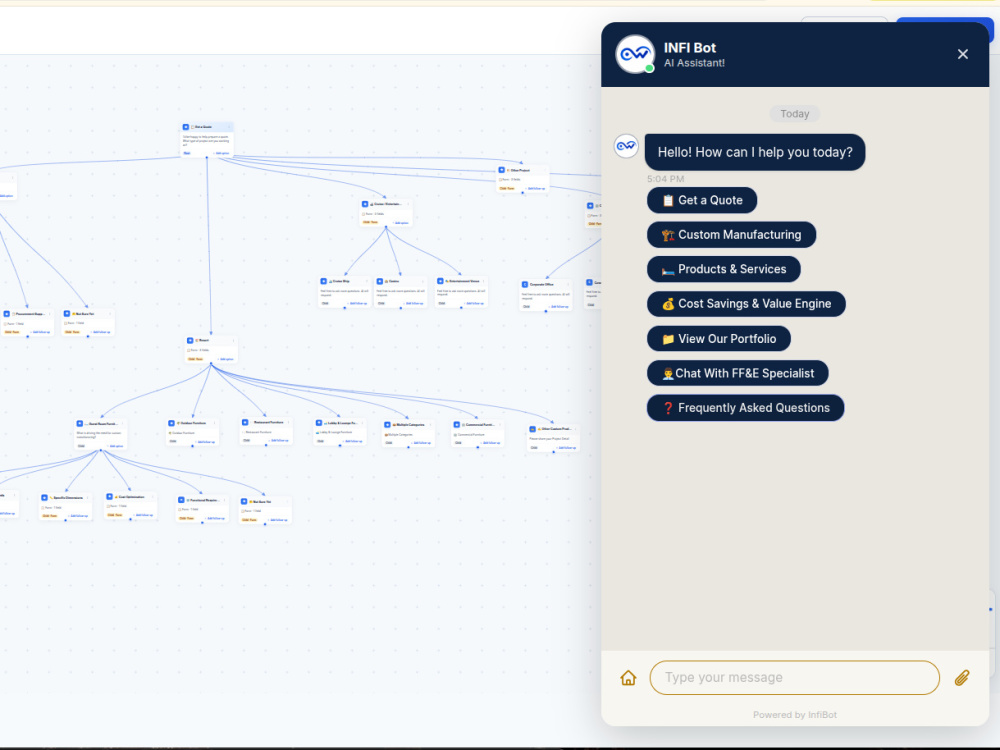Viewport: 1000px width, 750px height.
Task: Click the bot avatar beside the greeting message
Action: (626, 146)
